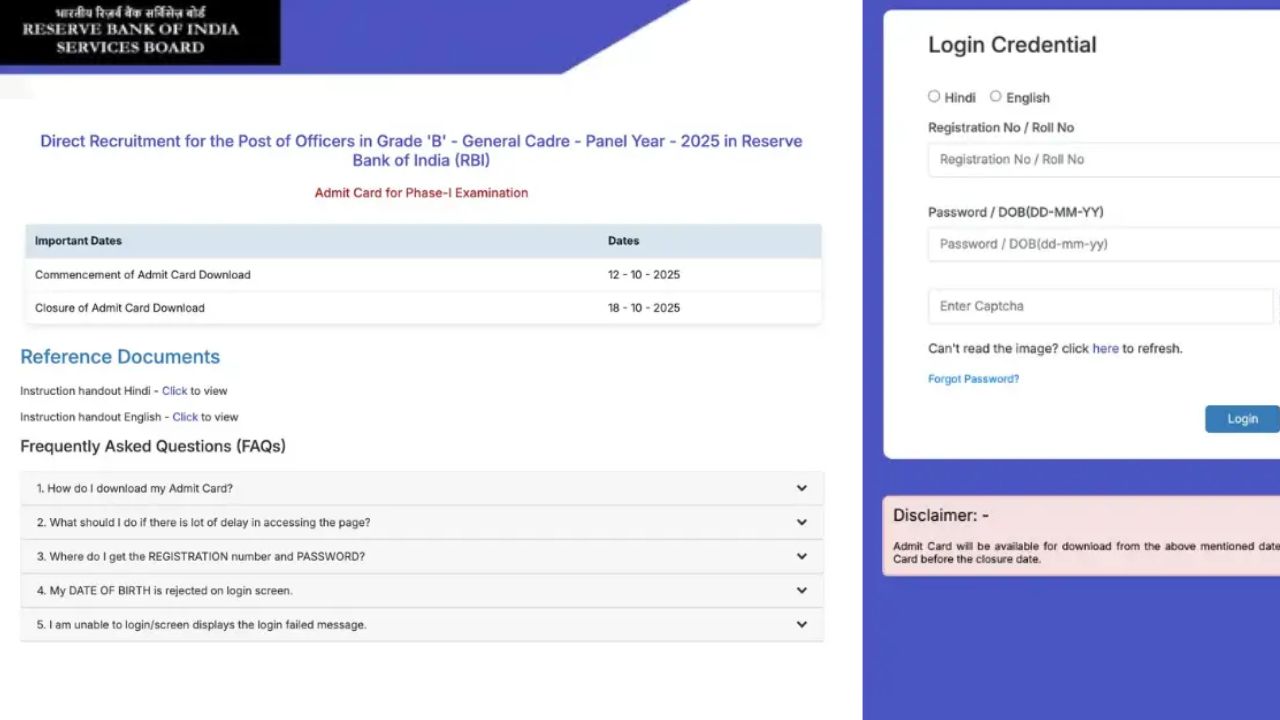Click the 'here' link to refresh captcha

click(1105, 349)
